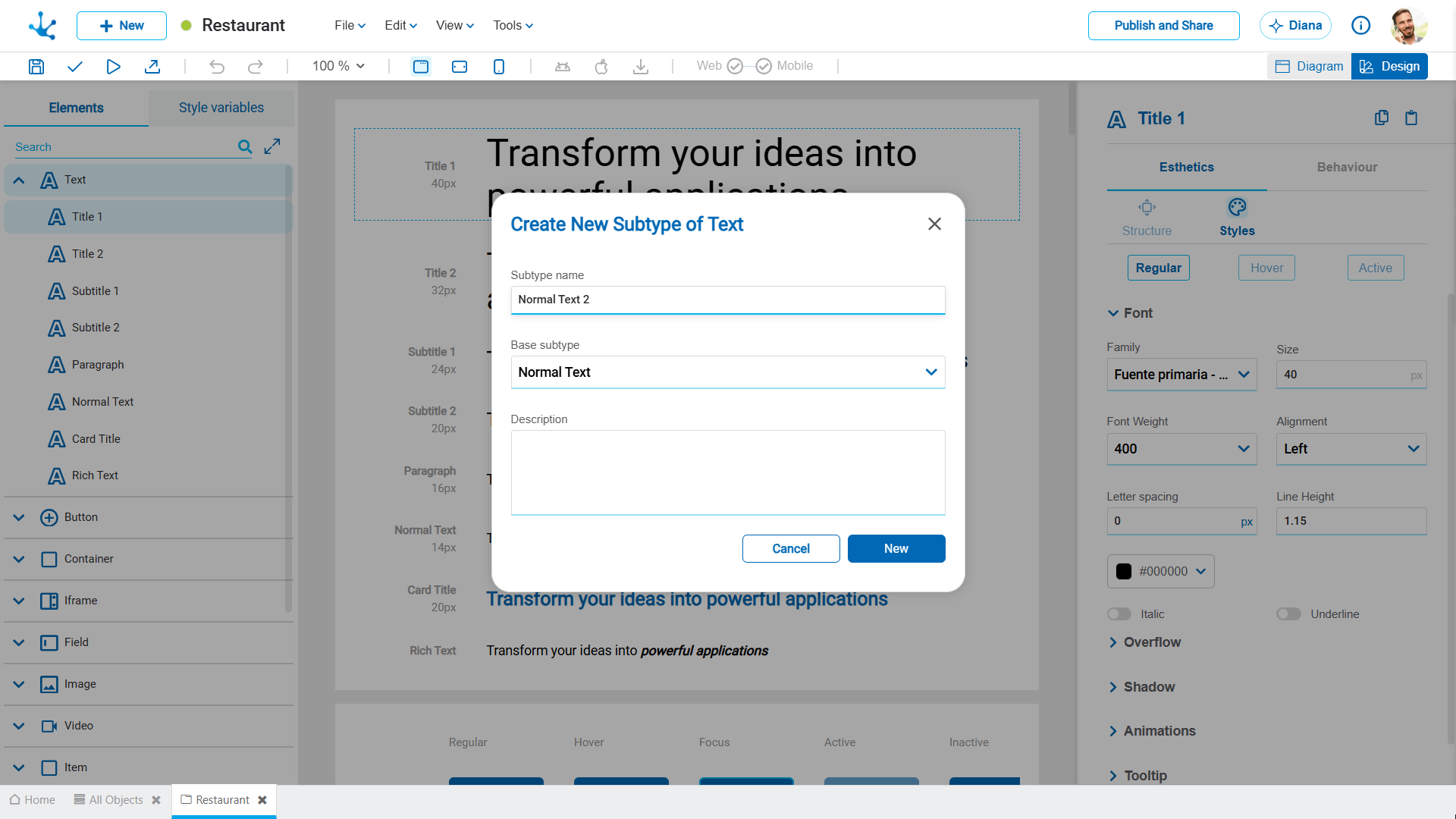The height and width of the screenshot is (819, 1456).
Task: Toggle the Mobile platform check
Action: tap(764, 67)
